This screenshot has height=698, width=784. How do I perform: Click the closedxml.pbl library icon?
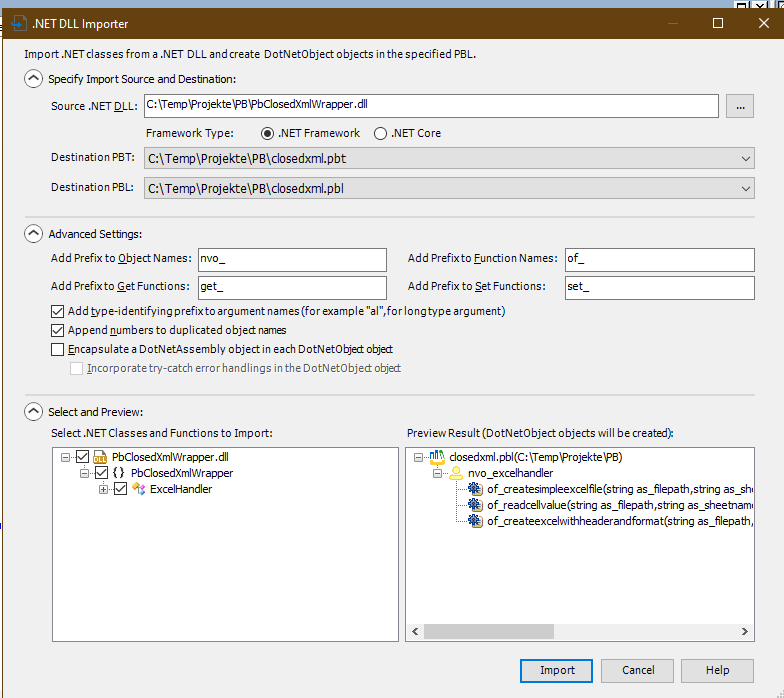pos(437,457)
